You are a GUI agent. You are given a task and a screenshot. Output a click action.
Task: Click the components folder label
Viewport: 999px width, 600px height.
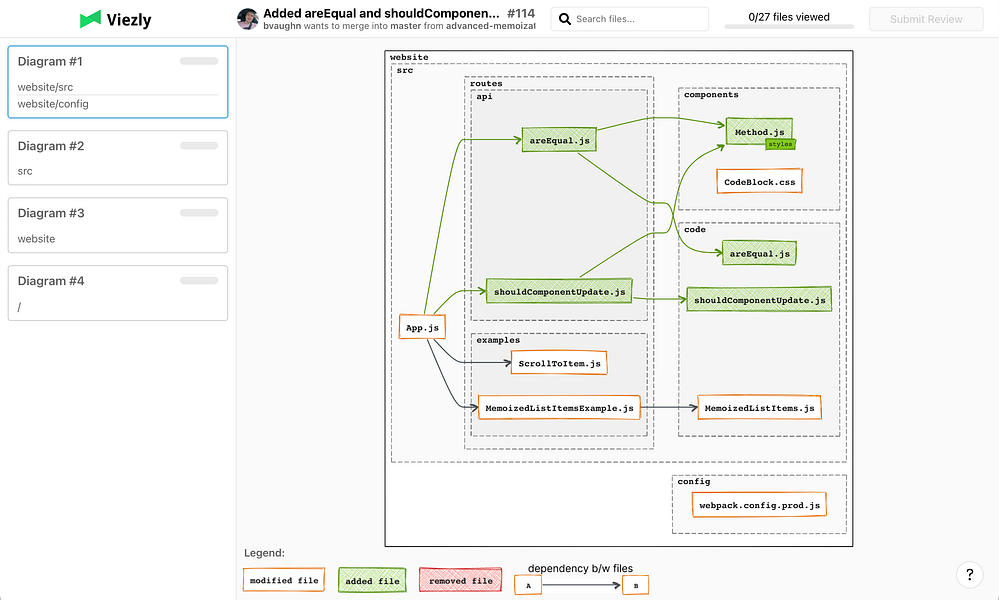[x=711, y=94]
